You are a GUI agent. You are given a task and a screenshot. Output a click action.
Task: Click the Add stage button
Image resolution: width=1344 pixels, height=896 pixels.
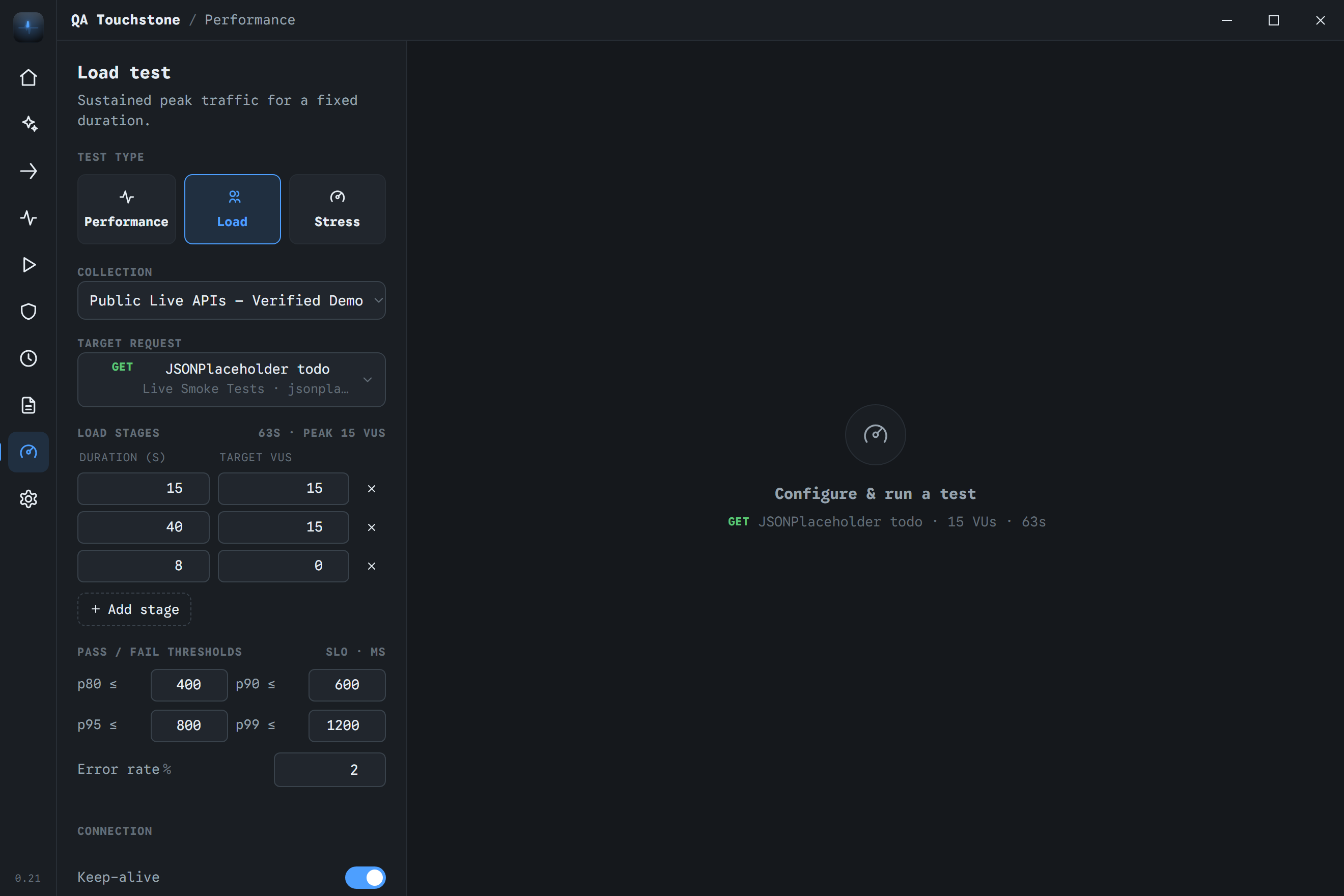(134, 610)
